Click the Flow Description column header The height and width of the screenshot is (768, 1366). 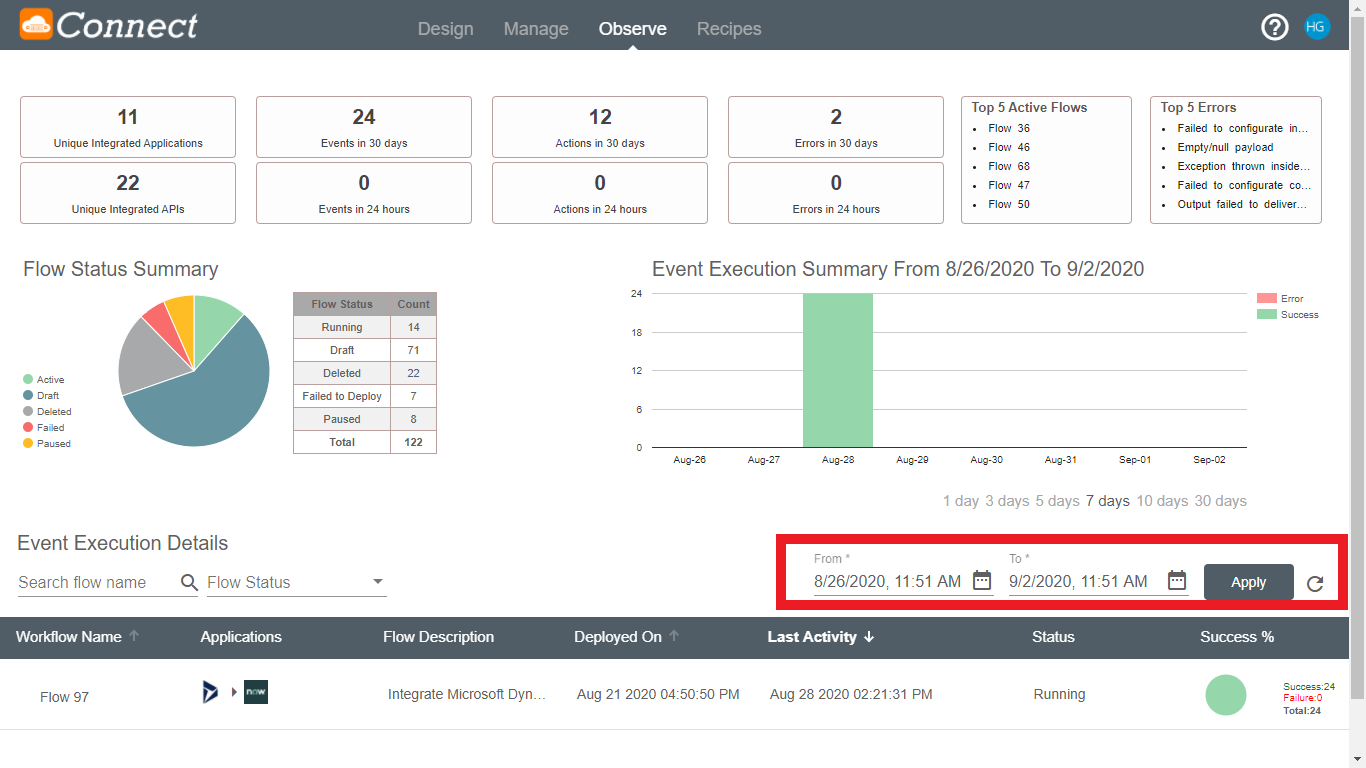pyautogui.click(x=438, y=637)
